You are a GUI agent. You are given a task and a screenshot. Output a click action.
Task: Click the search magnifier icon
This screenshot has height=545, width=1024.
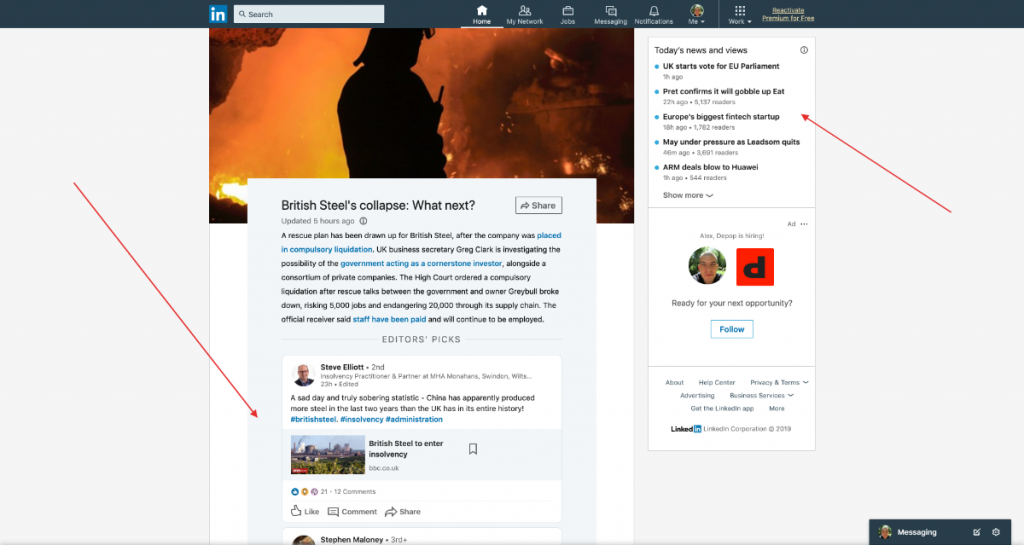(x=242, y=14)
